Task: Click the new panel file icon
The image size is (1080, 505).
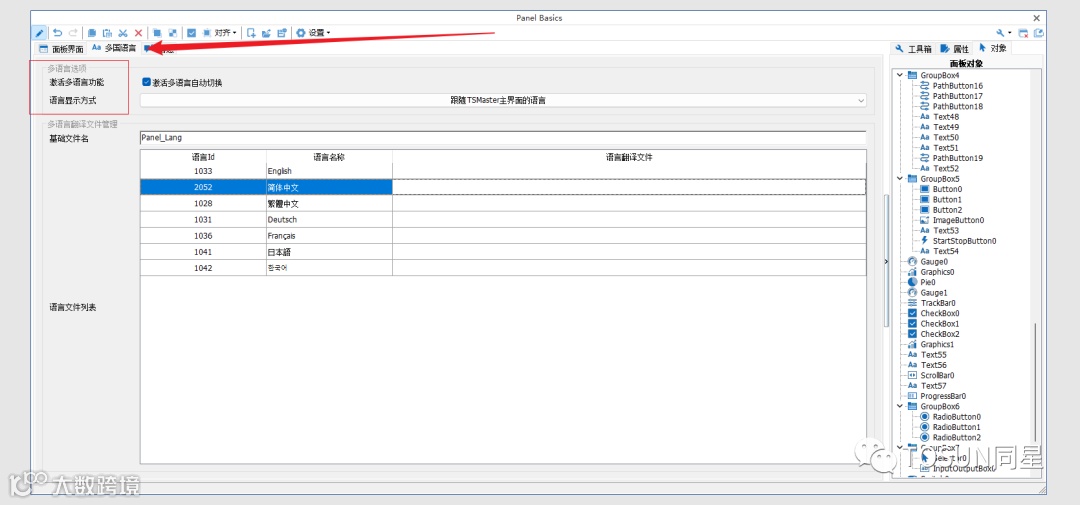Action: (251, 32)
